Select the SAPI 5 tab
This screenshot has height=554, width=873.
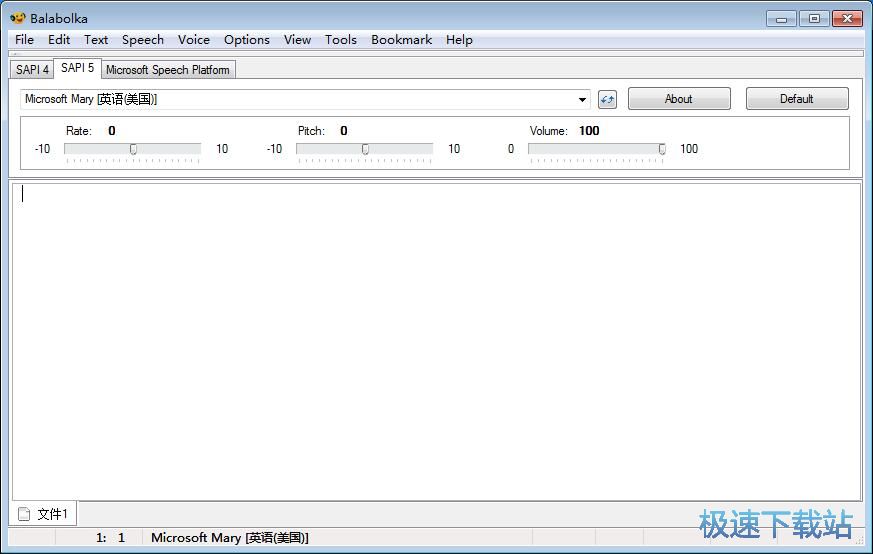(x=77, y=68)
